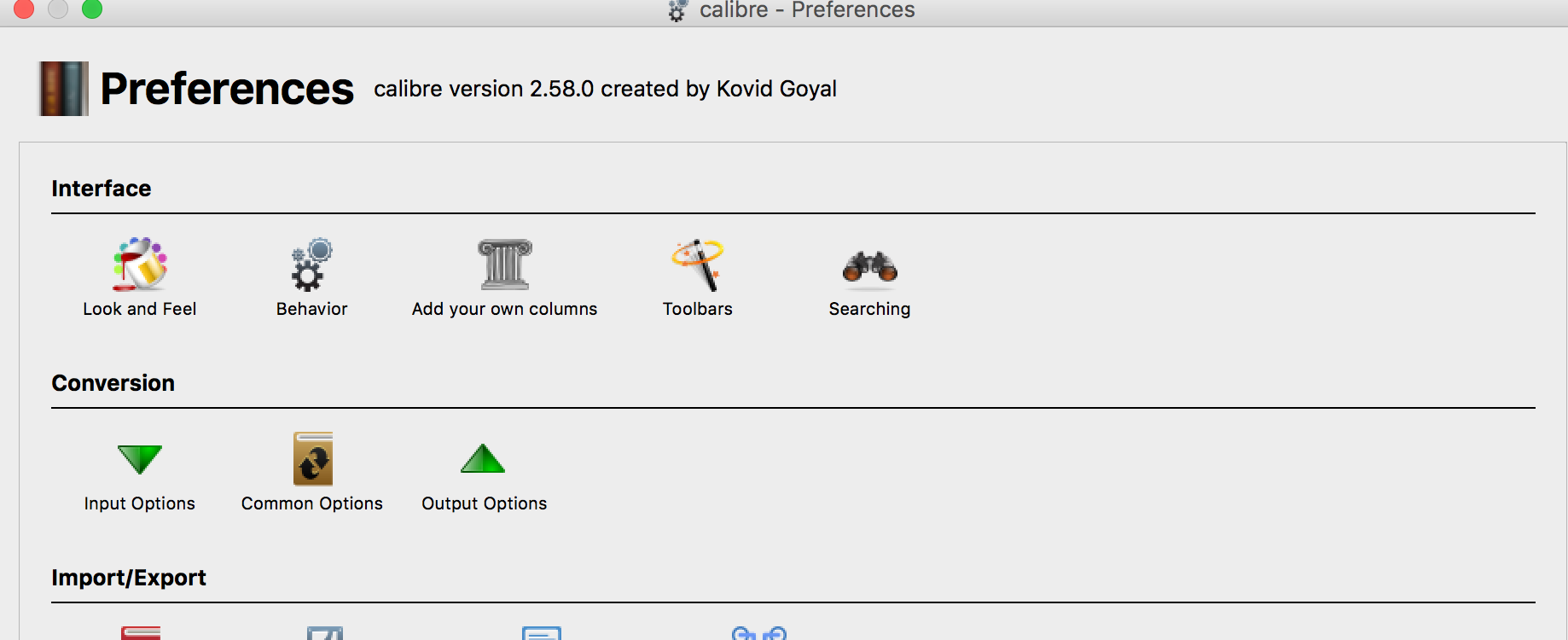Click the blue document icon under Import/Export
This screenshot has height=640, width=1568.
(x=542, y=633)
